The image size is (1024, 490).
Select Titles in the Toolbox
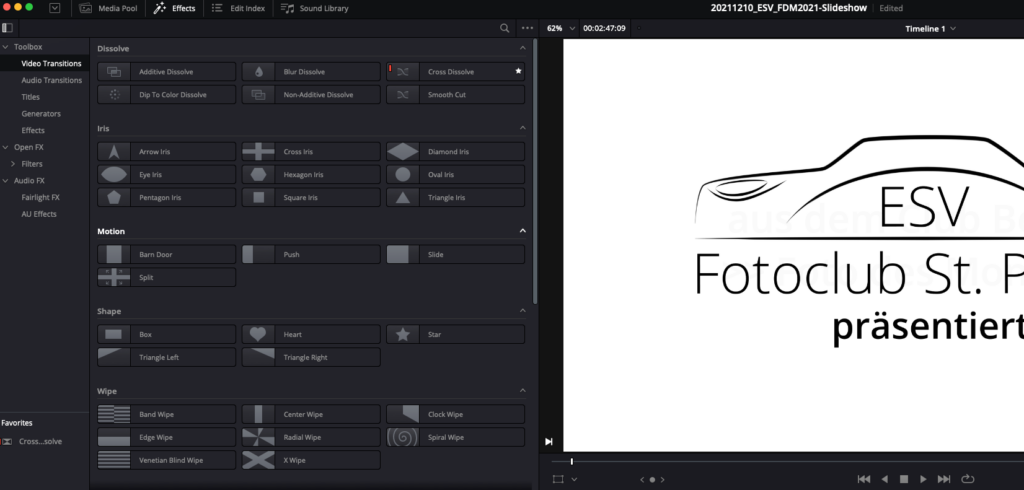pos(30,97)
